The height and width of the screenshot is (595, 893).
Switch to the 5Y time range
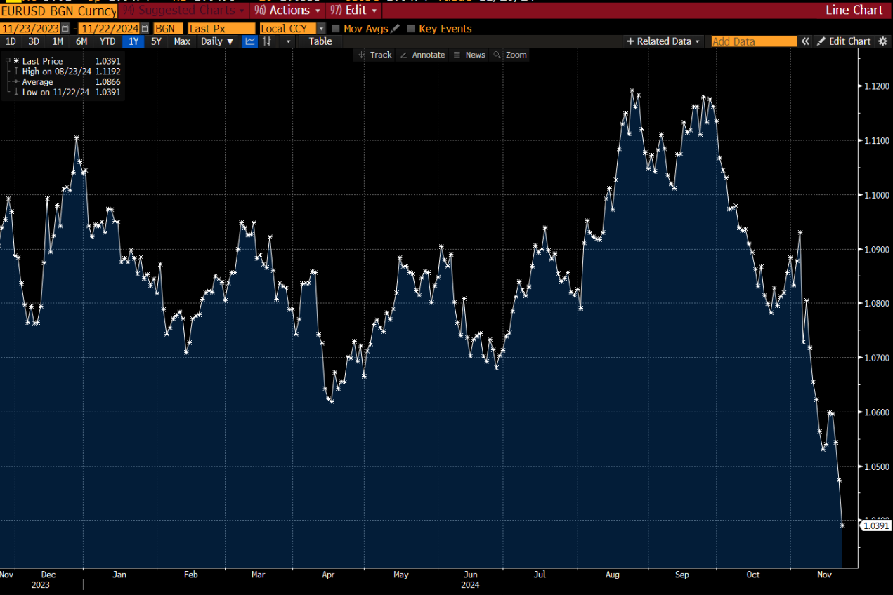pyautogui.click(x=156, y=42)
